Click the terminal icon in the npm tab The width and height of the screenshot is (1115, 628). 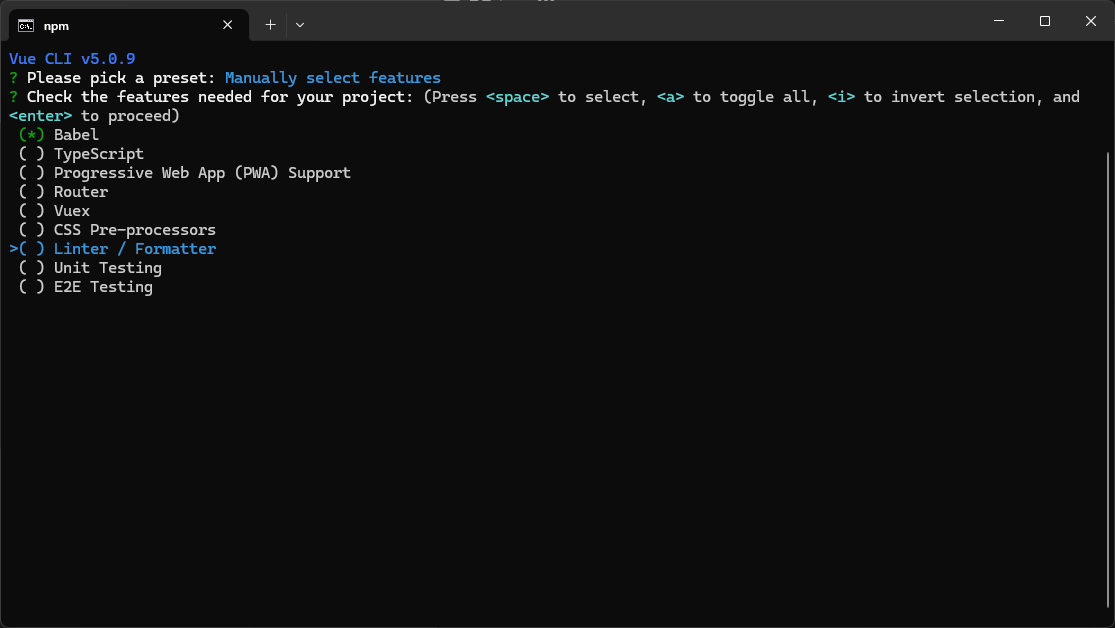[x=26, y=25]
